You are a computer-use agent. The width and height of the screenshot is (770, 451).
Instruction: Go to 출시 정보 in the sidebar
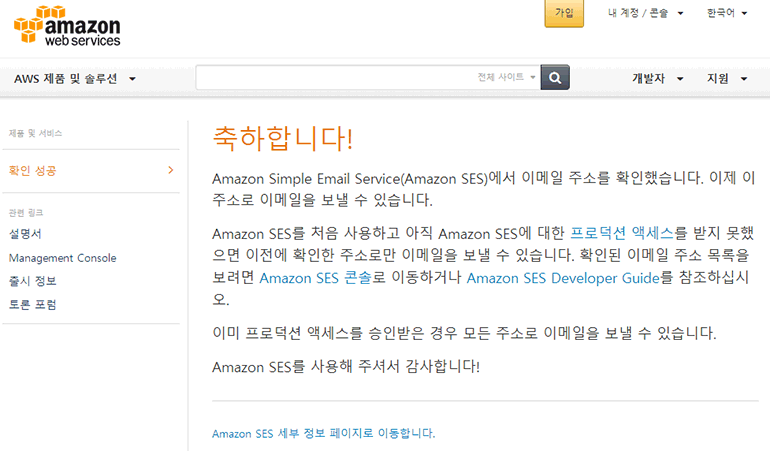32,281
